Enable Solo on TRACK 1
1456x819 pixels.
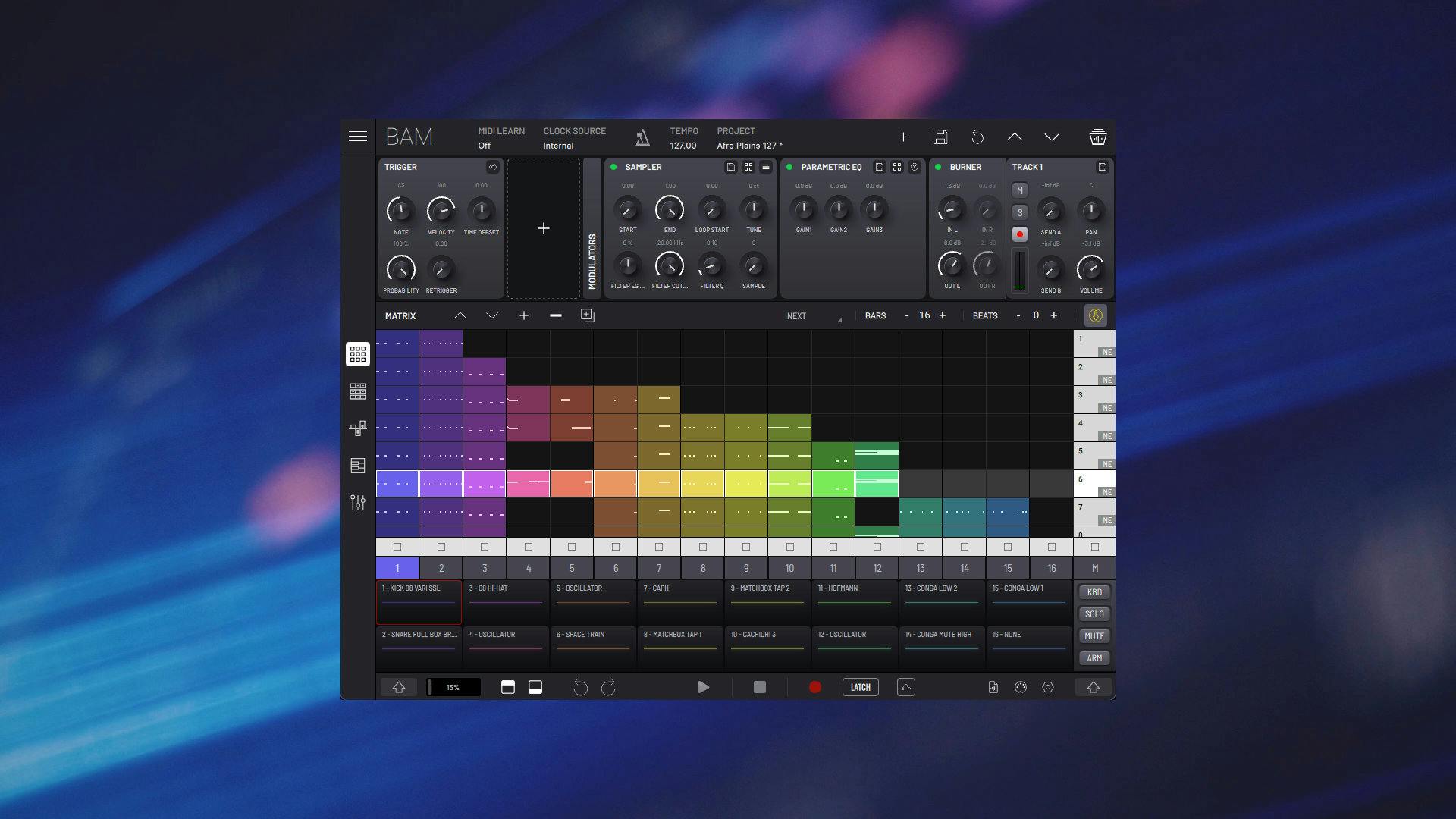point(1020,212)
